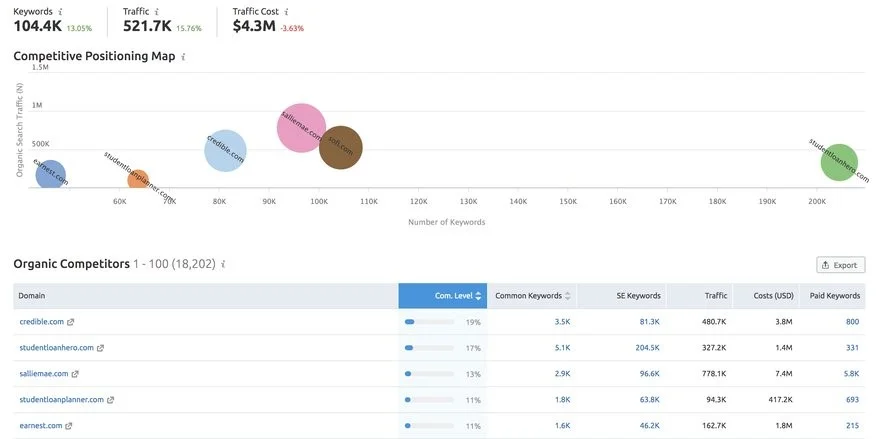This screenshot has height=439, width=885.
Task: Select pink salliemae.com bubble on map
Action: tap(301, 128)
